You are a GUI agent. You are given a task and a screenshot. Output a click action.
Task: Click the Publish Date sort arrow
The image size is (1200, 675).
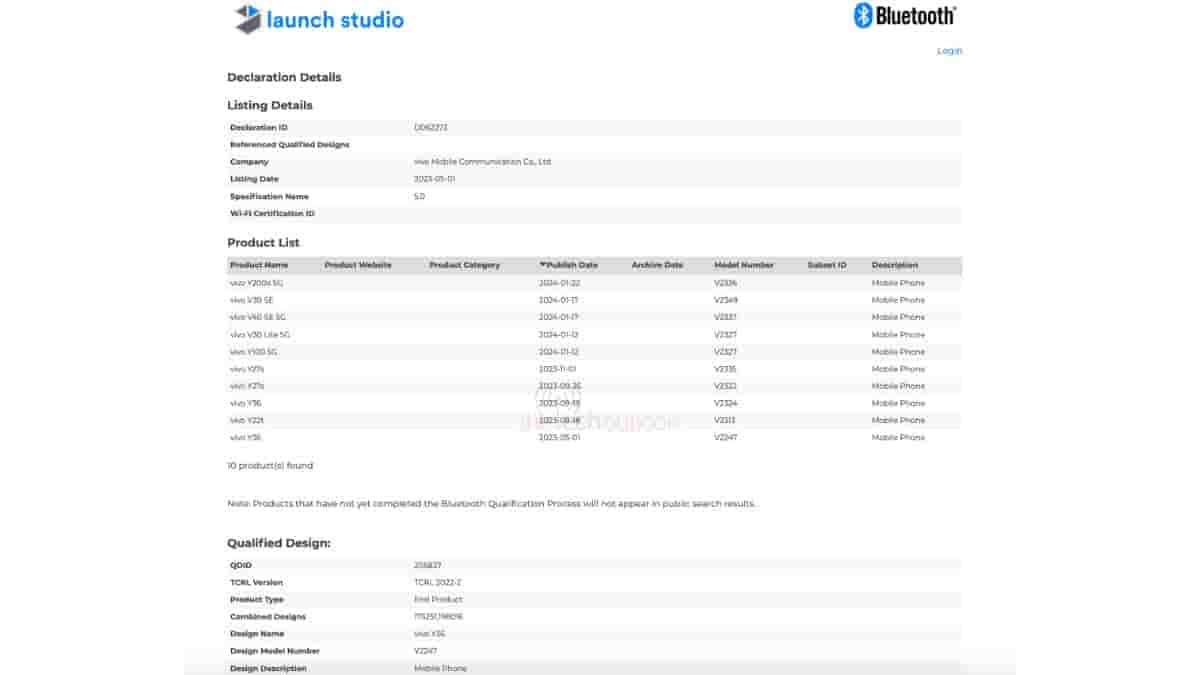[543, 265]
